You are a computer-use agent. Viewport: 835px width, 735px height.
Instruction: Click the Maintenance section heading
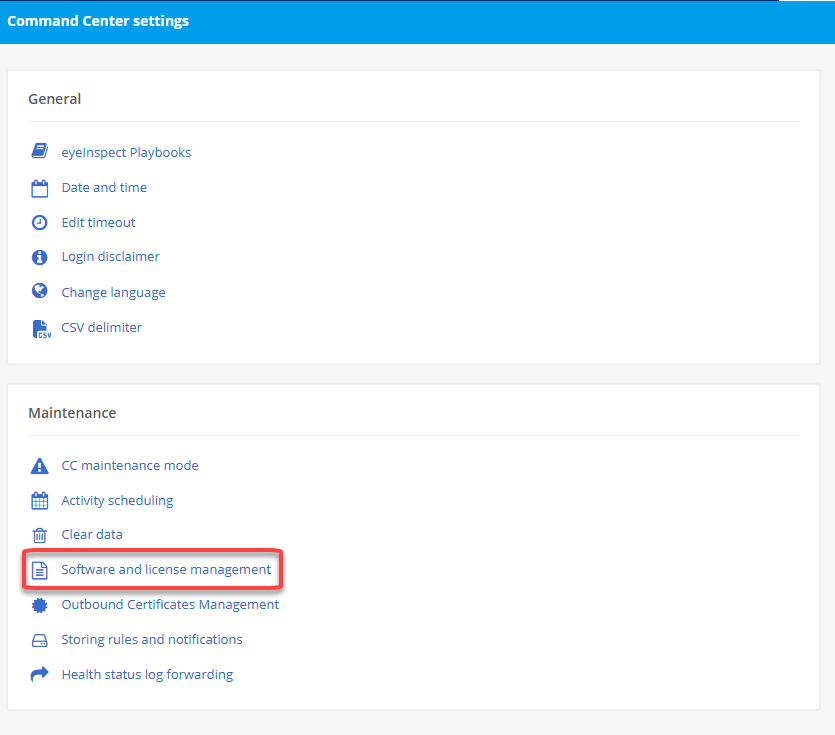click(x=72, y=413)
